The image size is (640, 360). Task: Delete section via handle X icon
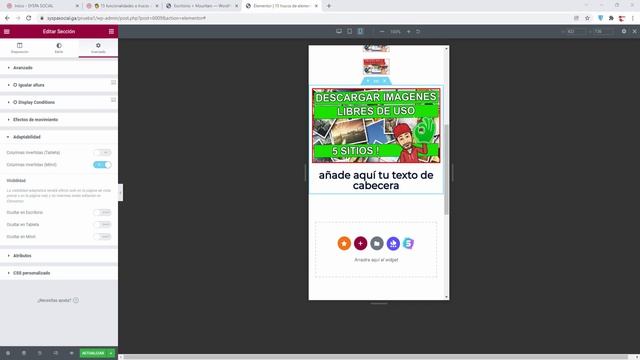(x=385, y=81)
